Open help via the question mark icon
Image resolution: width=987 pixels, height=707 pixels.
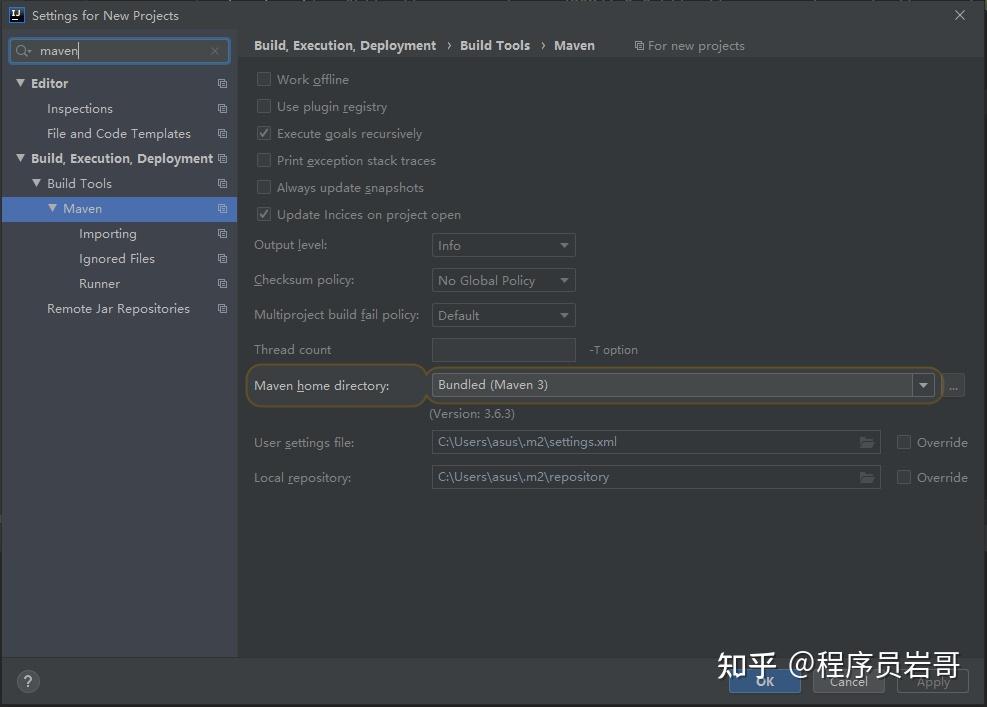click(27, 681)
